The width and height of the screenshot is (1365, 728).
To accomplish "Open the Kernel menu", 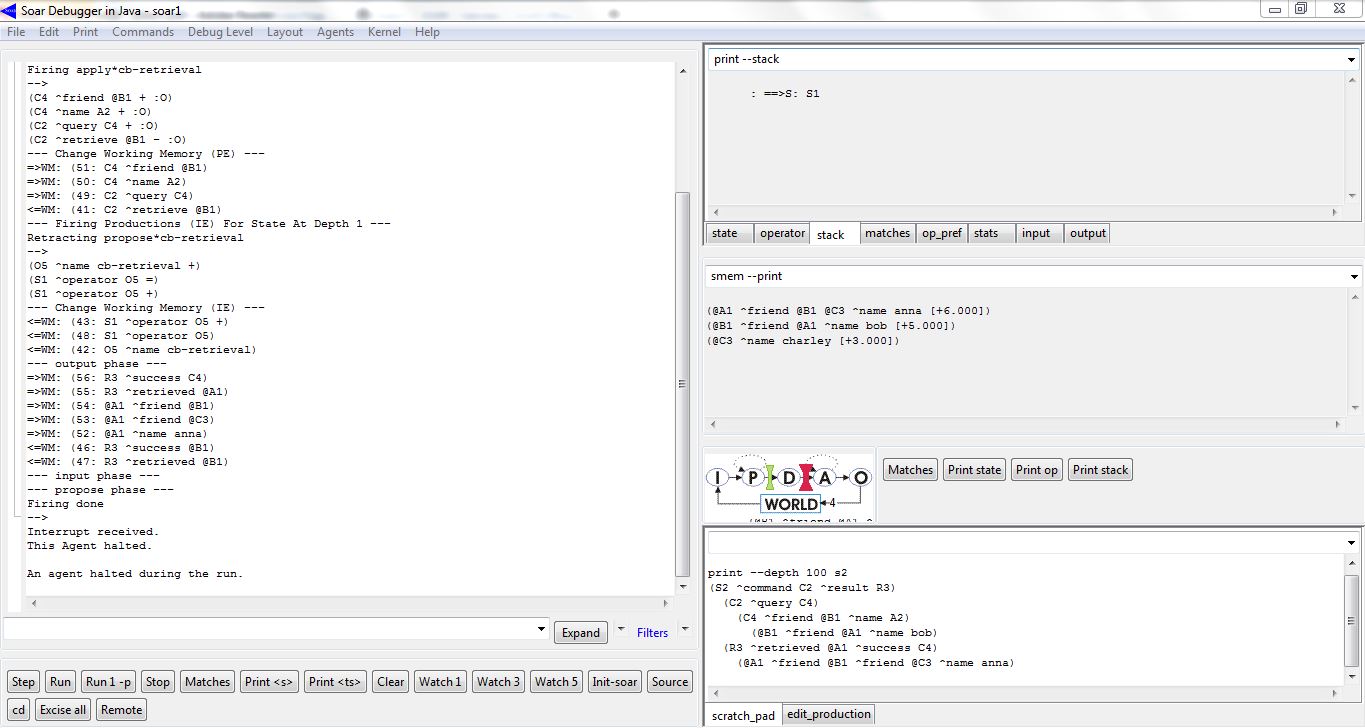I will 384,32.
